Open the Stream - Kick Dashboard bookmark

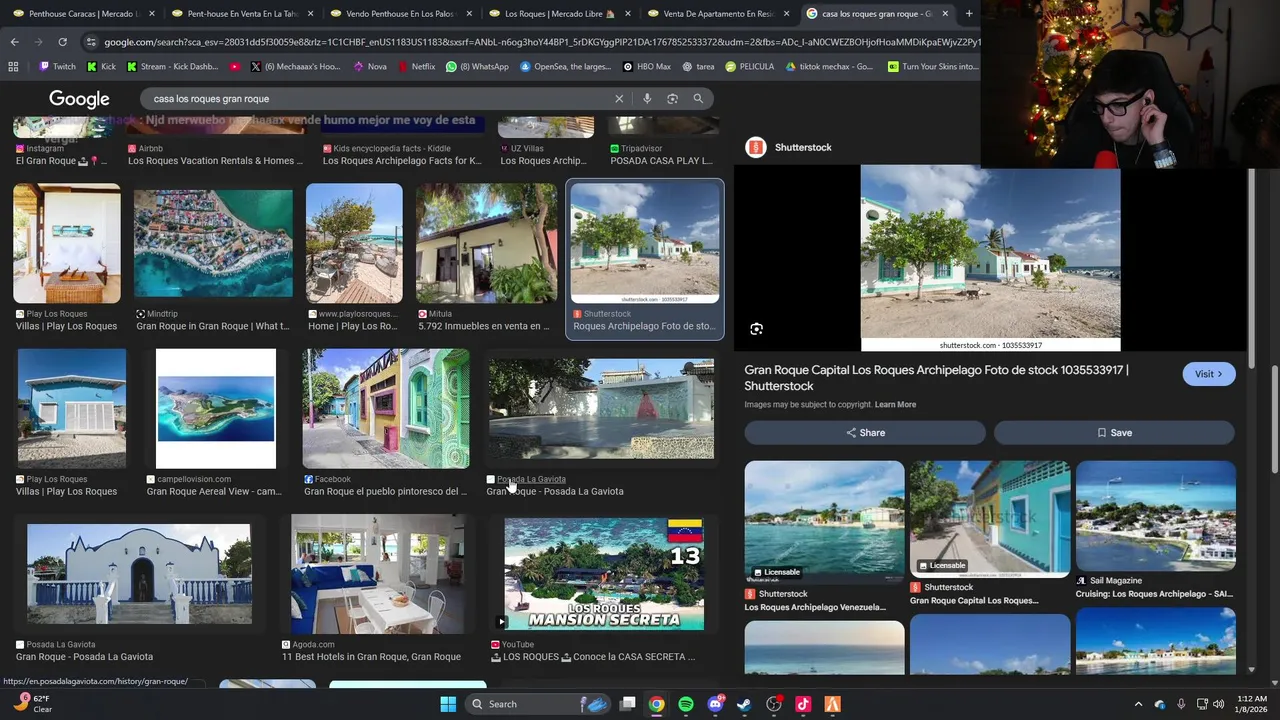tap(172, 67)
